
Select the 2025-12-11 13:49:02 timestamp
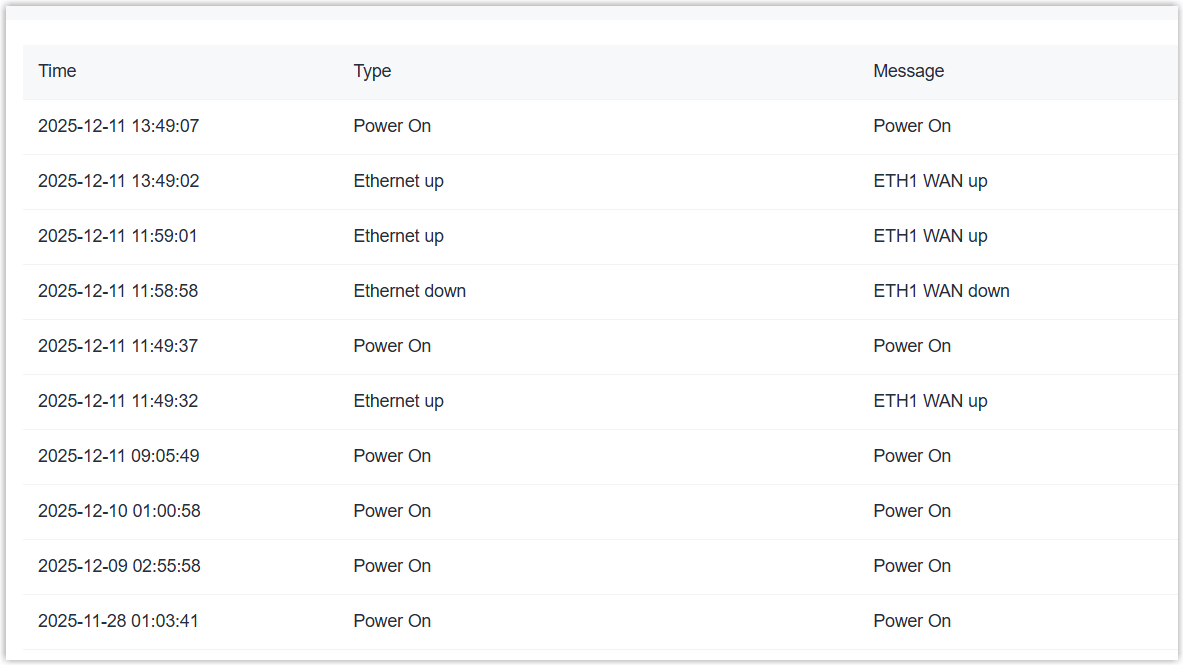[x=118, y=181]
